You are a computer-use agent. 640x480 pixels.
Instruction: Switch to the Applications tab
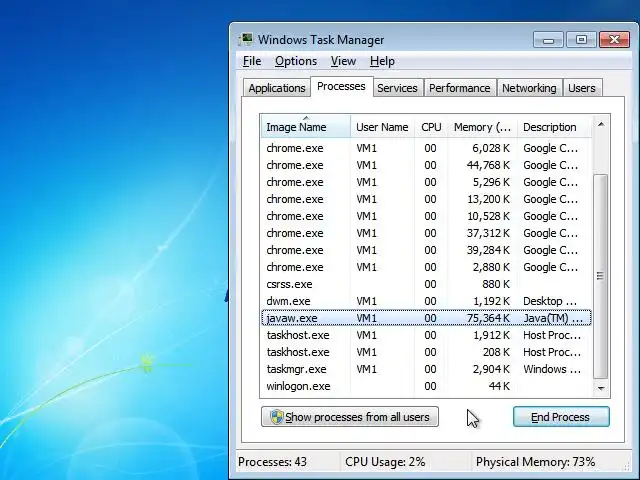277,88
